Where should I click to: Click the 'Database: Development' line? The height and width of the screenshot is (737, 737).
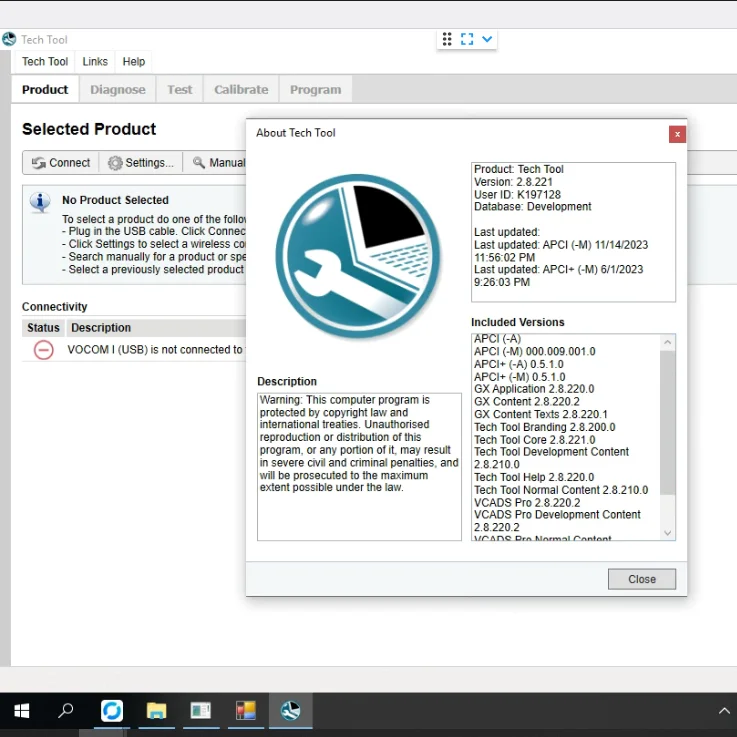point(533,207)
